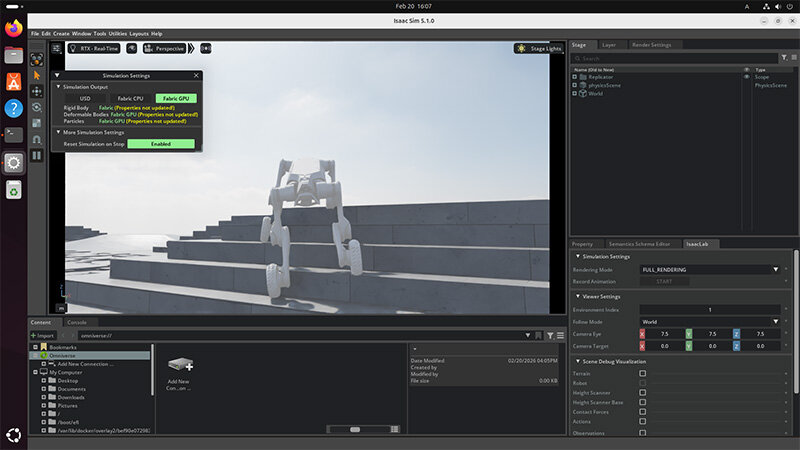Select the Fabric CPU output option
The image size is (800, 450).
click(130, 98)
